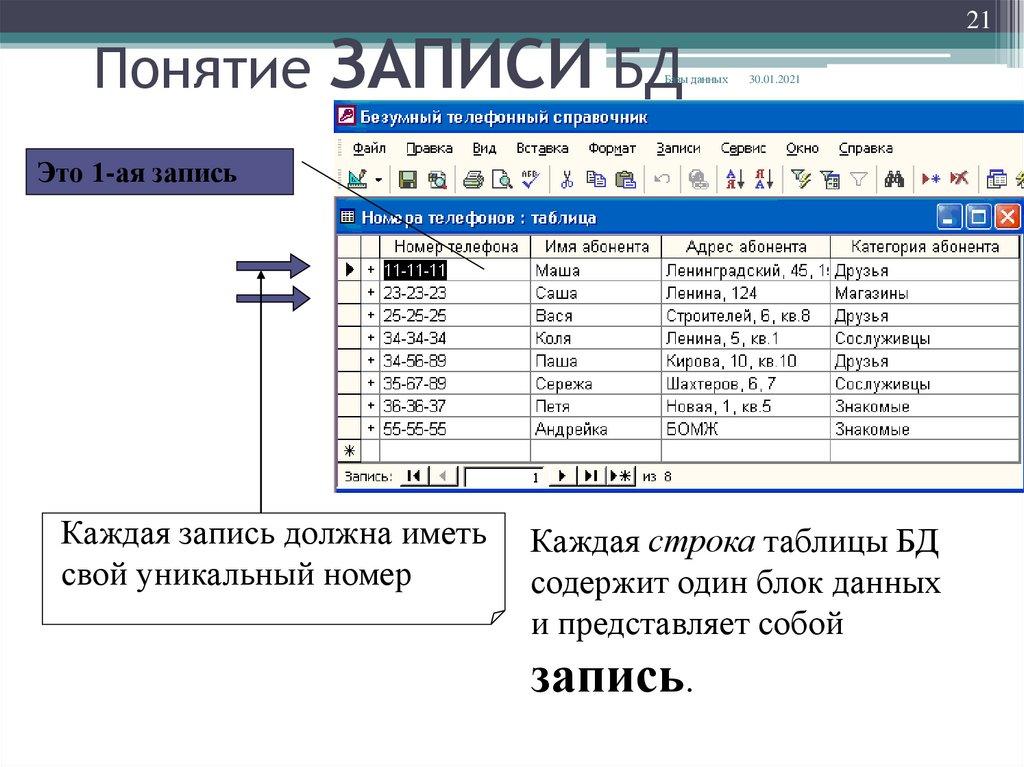Go to last record in navigation bar
The width and height of the screenshot is (1024, 767).
(x=588, y=476)
